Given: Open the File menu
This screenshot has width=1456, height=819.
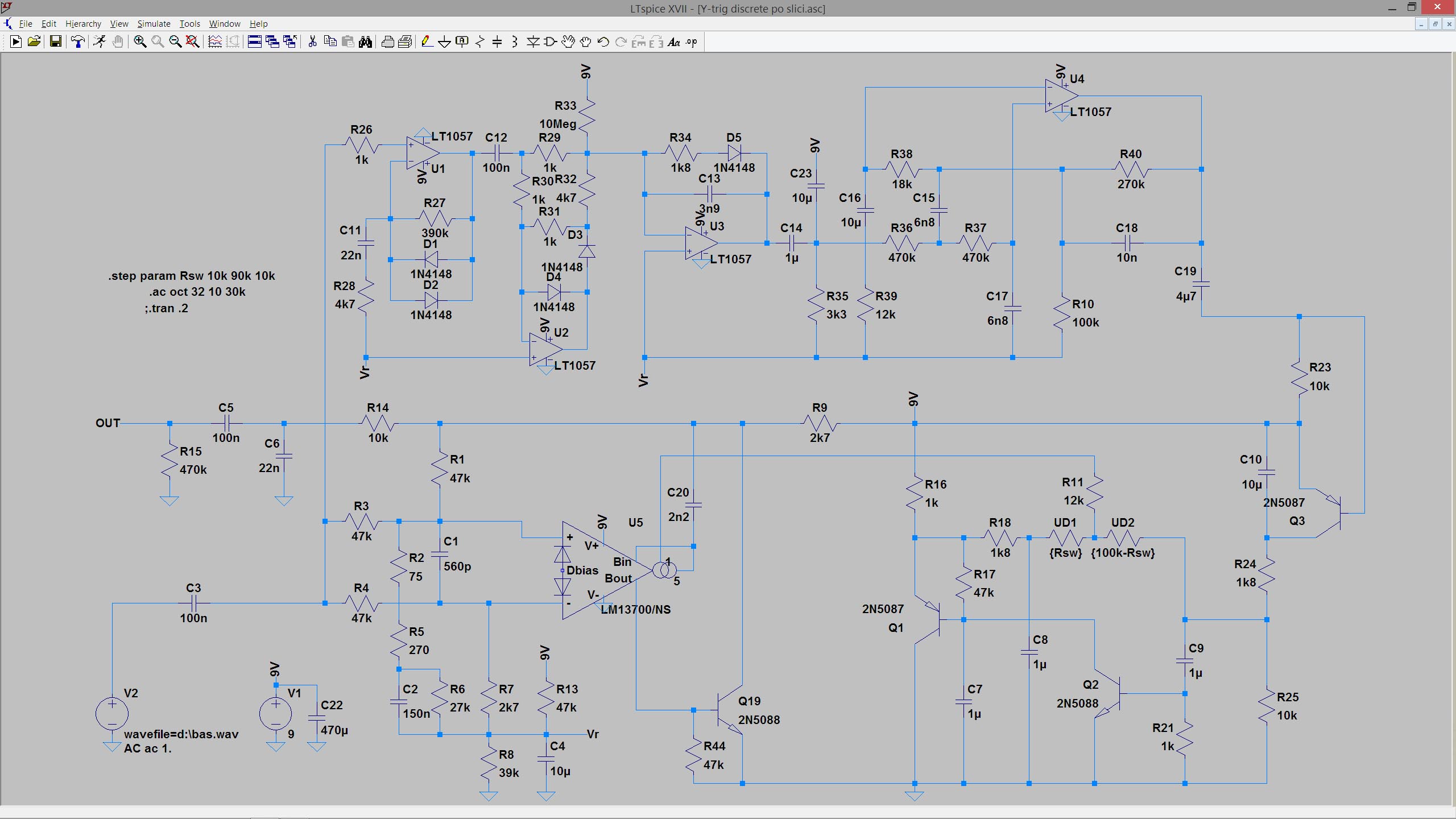Looking at the screenshot, I should coord(26,23).
